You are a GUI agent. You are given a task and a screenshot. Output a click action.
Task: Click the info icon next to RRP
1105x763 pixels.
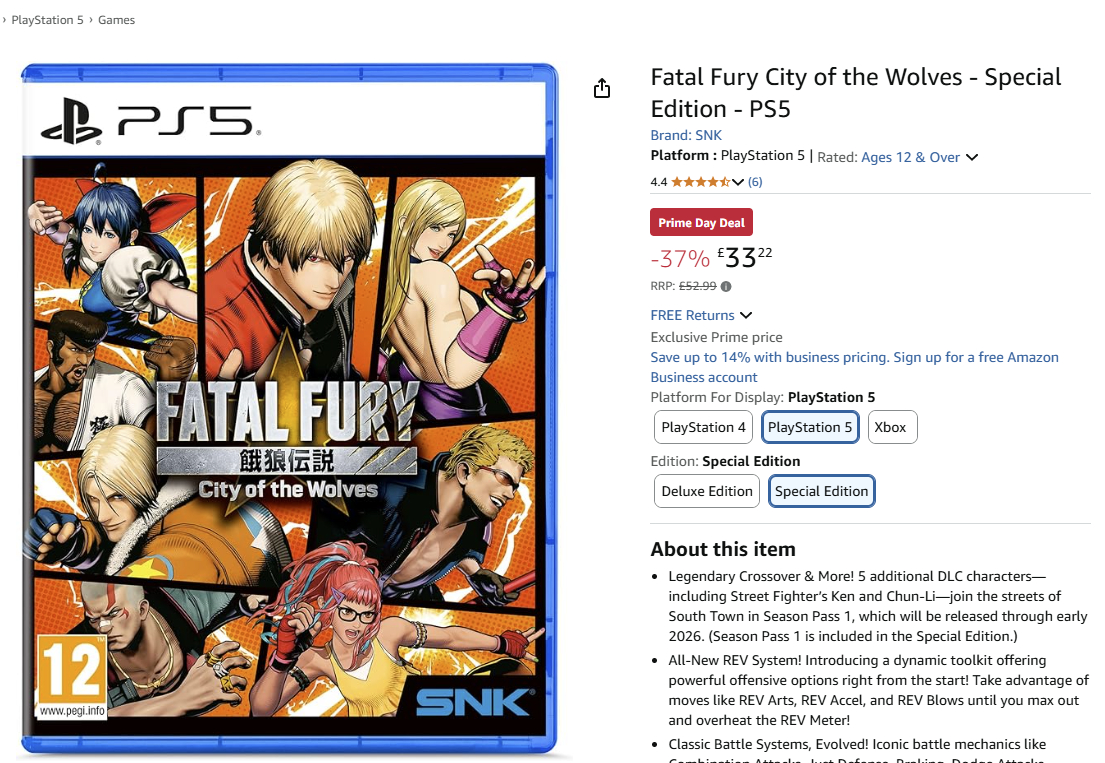(x=726, y=286)
